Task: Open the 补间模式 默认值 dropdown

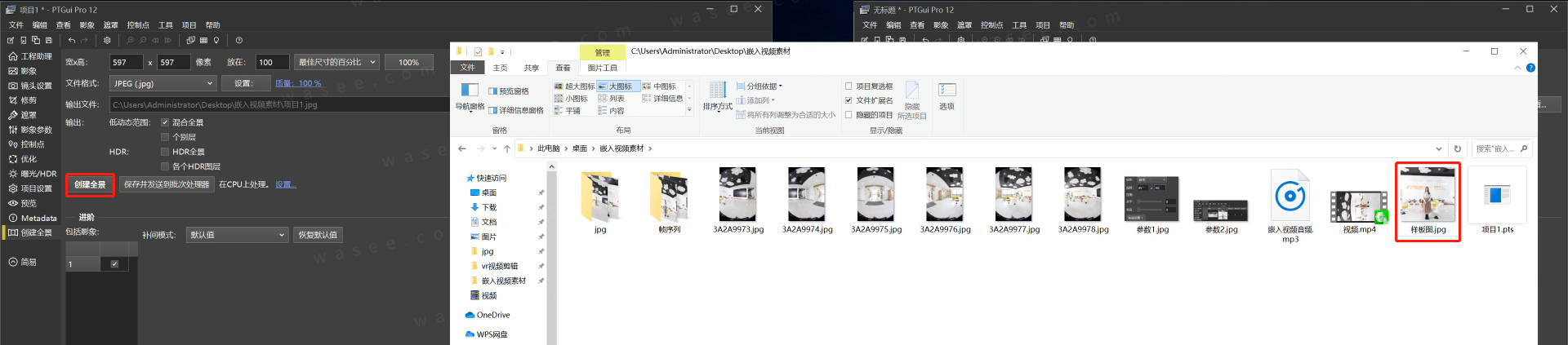Action: (x=238, y=235)
